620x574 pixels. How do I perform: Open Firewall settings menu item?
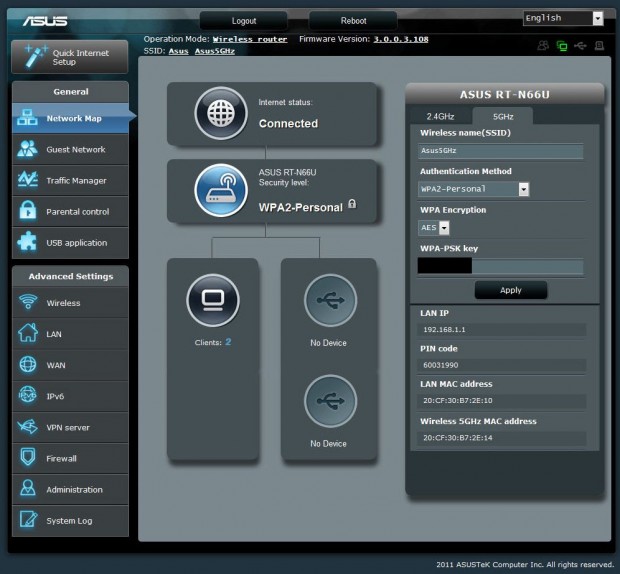coord(70,459)
